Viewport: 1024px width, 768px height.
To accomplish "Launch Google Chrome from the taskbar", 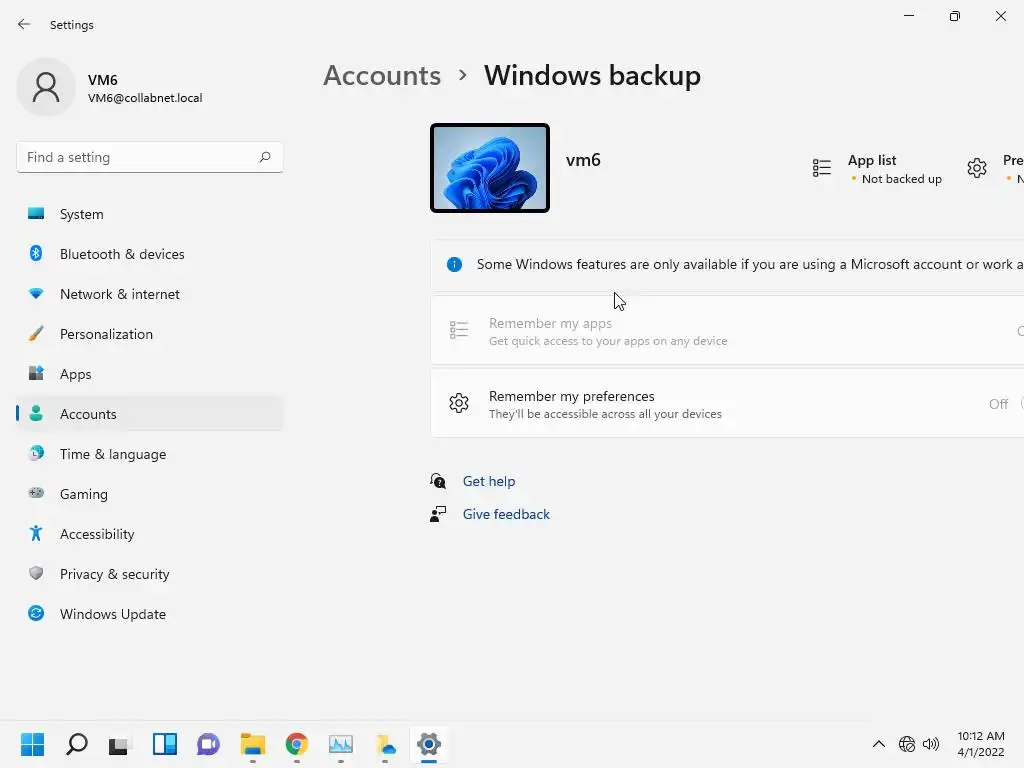I will coord(296,744).
